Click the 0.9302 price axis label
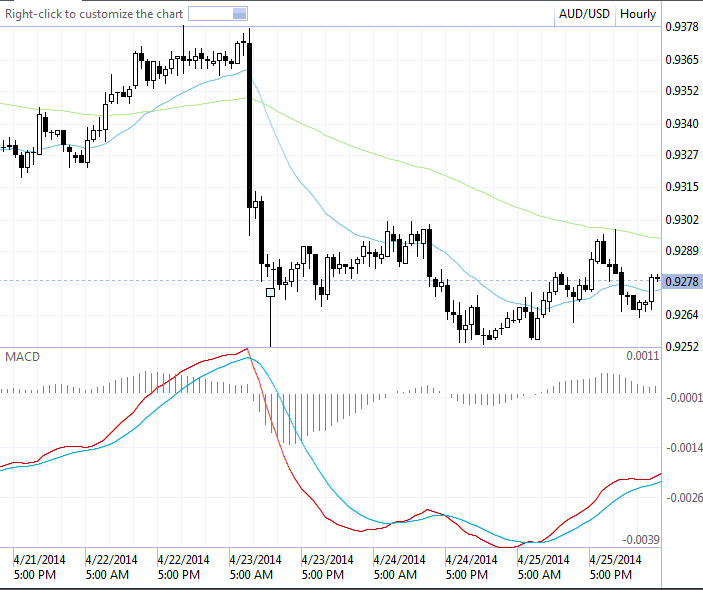The width and height of the screenshot is (703, 590). [682, 220]
